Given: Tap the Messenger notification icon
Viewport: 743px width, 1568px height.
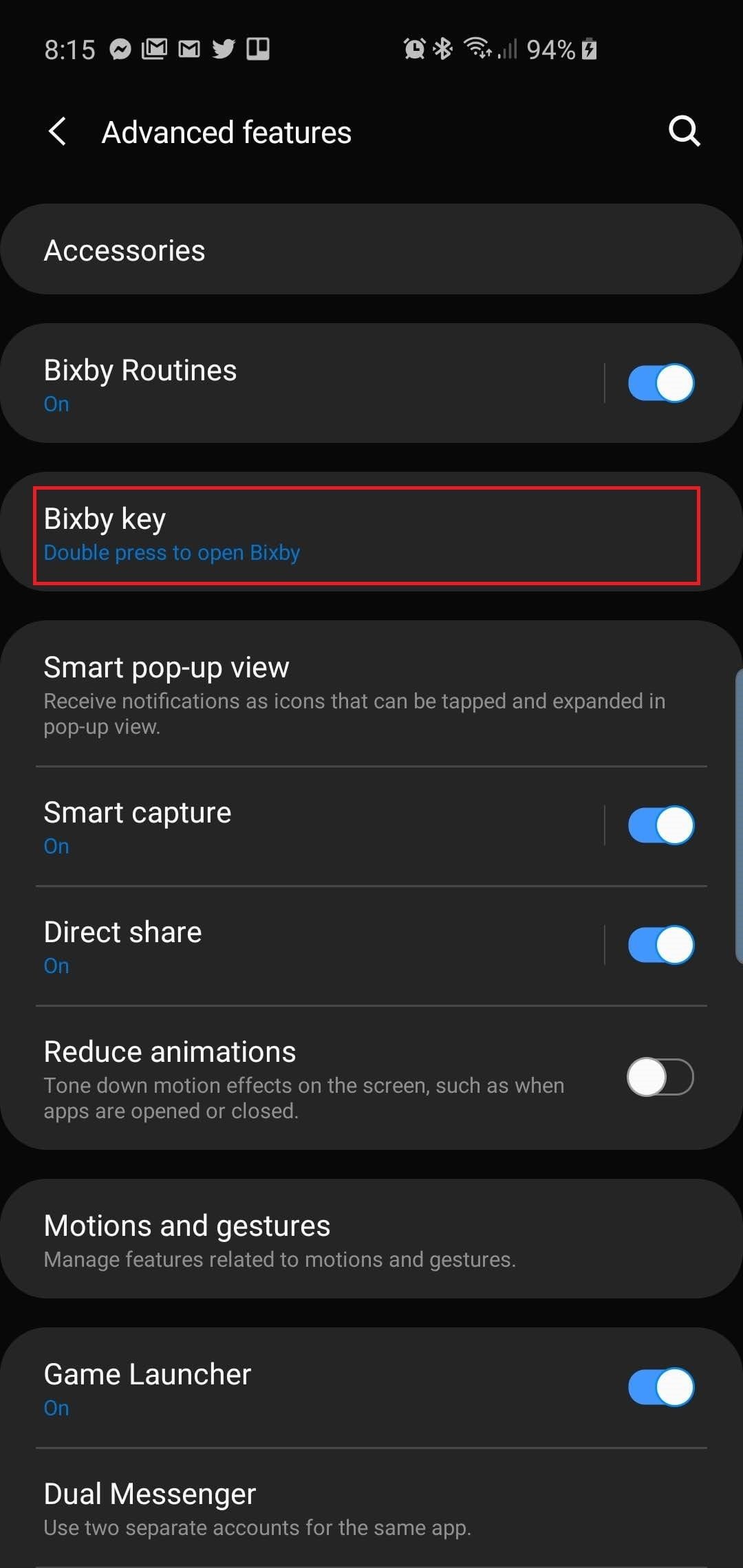Looking at the screenshot, I should 120,50.
